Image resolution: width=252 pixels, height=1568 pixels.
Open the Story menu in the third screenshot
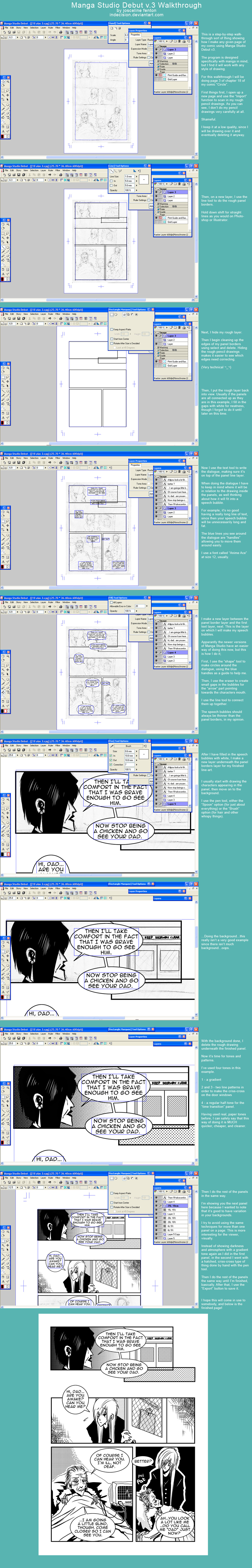tap(18, 314)
